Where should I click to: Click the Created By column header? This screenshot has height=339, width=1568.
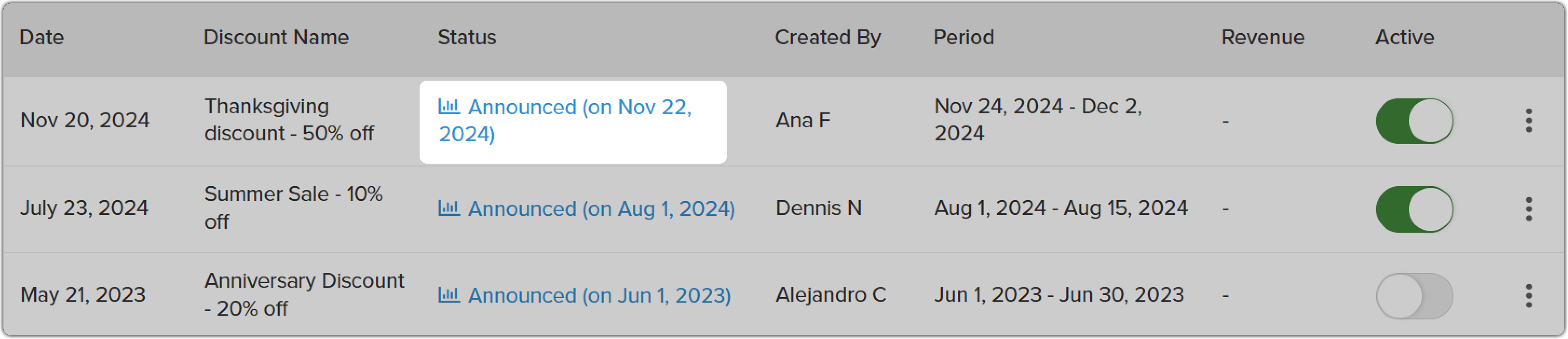[x=827, y=37]
